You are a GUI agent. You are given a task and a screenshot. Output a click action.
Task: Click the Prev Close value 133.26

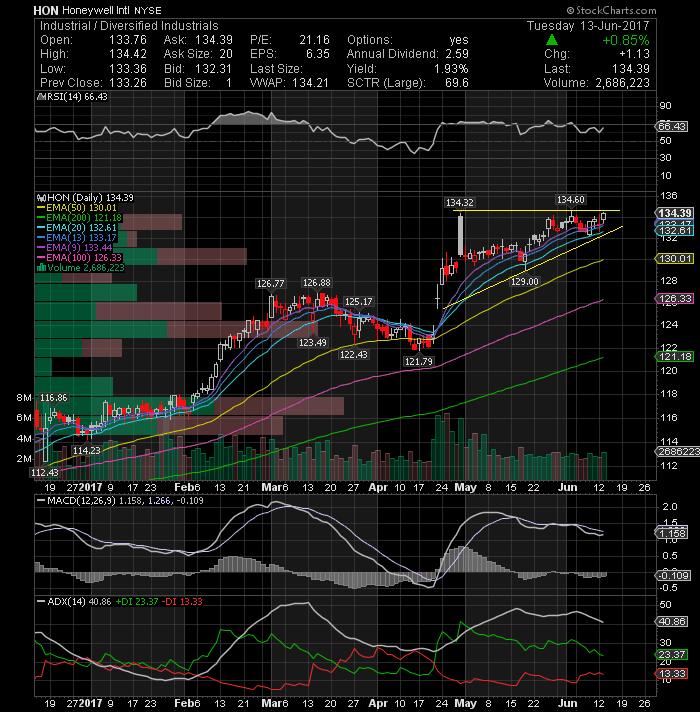pos(128,83)
